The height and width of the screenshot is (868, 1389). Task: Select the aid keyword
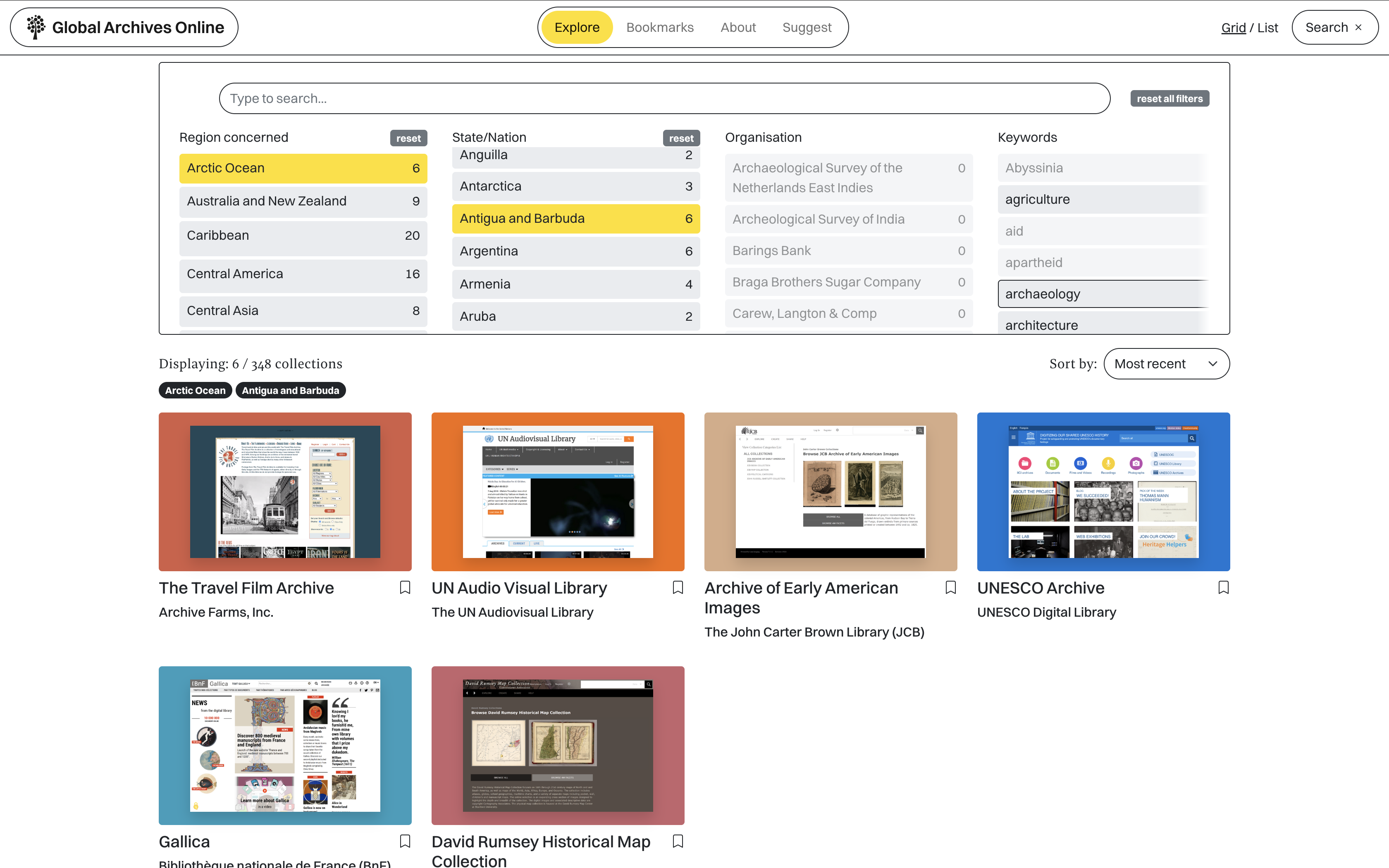1103,231
